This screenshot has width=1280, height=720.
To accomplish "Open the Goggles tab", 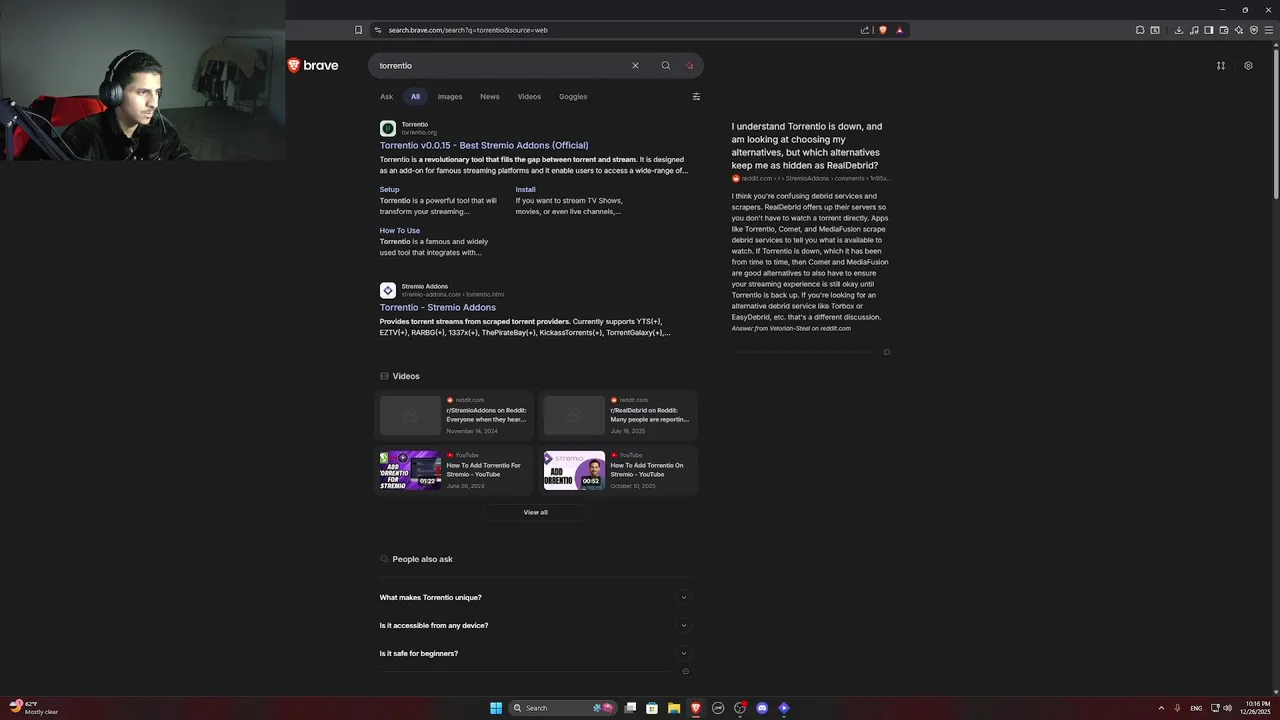I will click(x=573, y=97).
